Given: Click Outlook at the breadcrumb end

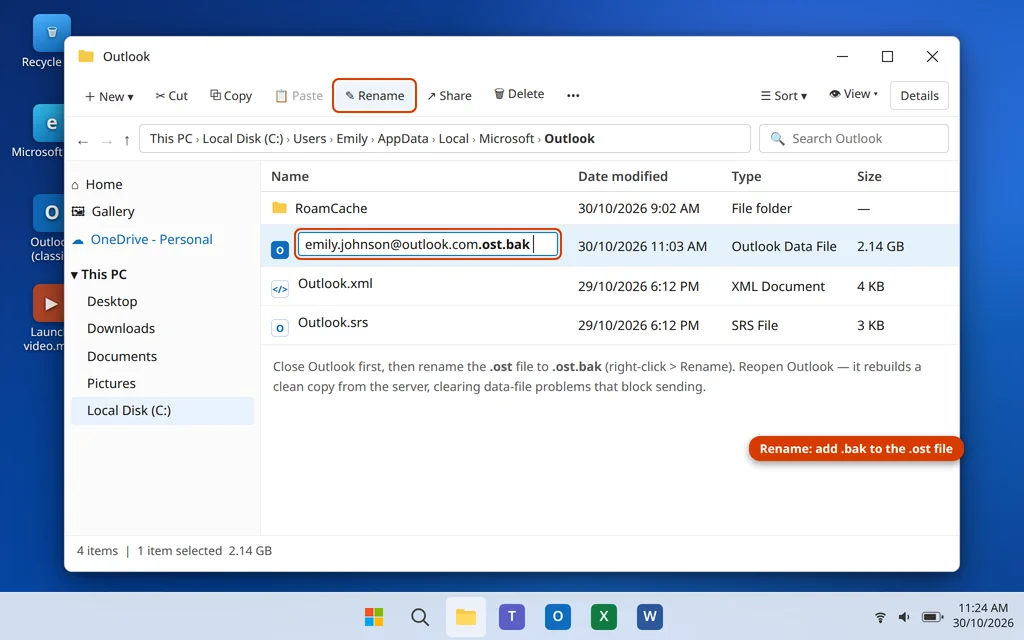Looking at the screenshot, I should click(569, 138).
